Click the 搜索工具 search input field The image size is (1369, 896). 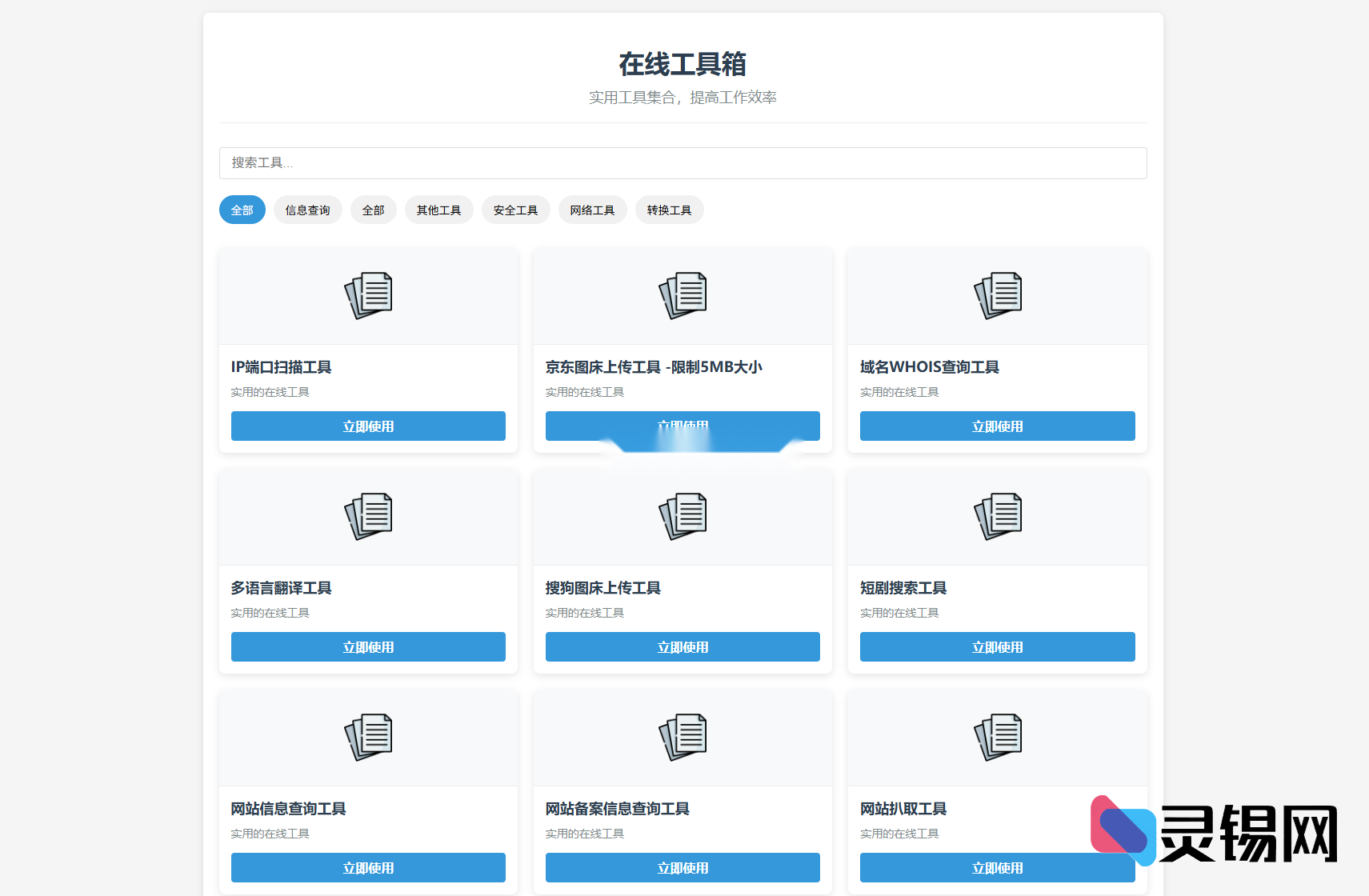click(682, 163)
